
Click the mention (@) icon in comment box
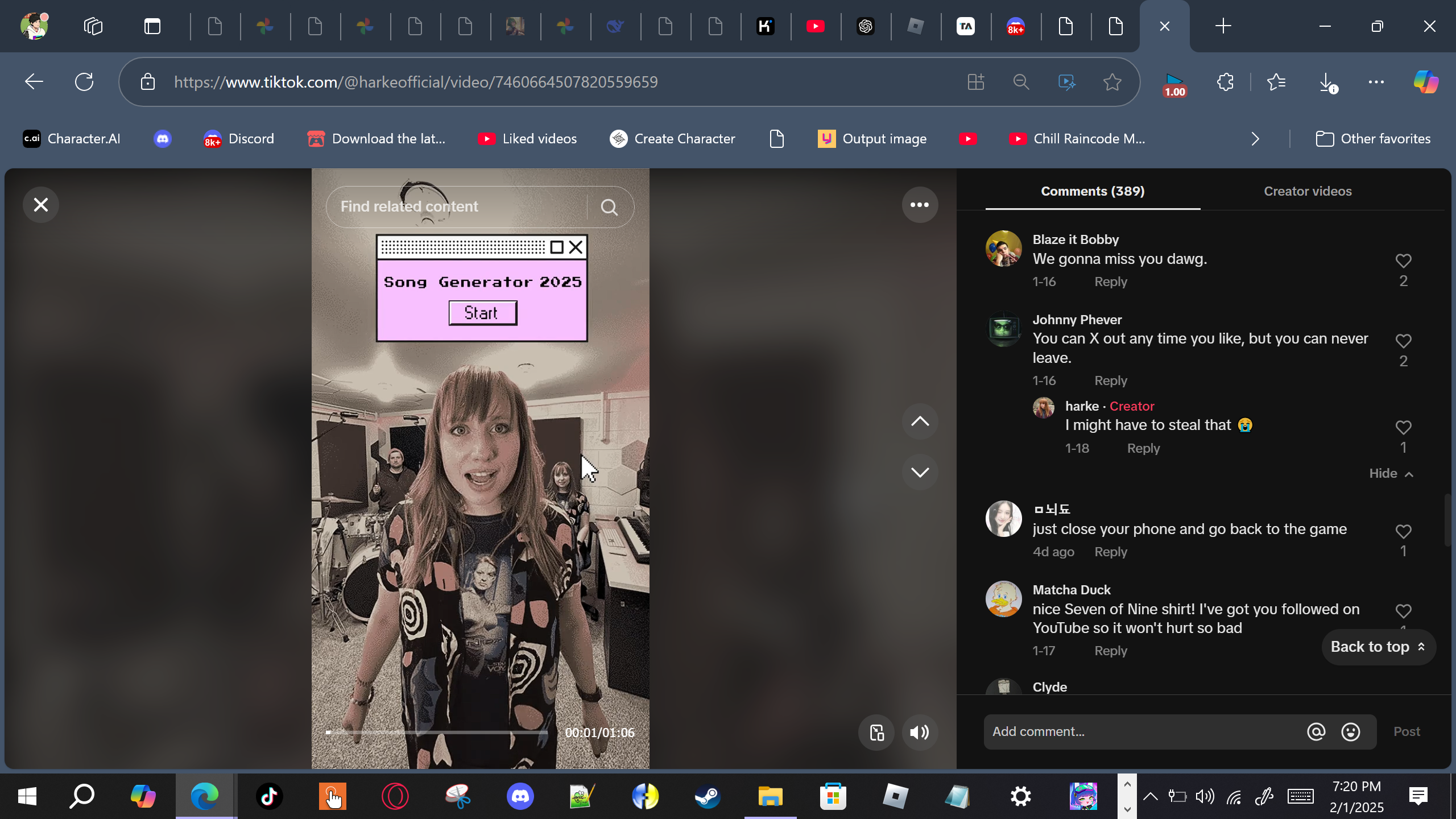click(x=1316, y=732)
